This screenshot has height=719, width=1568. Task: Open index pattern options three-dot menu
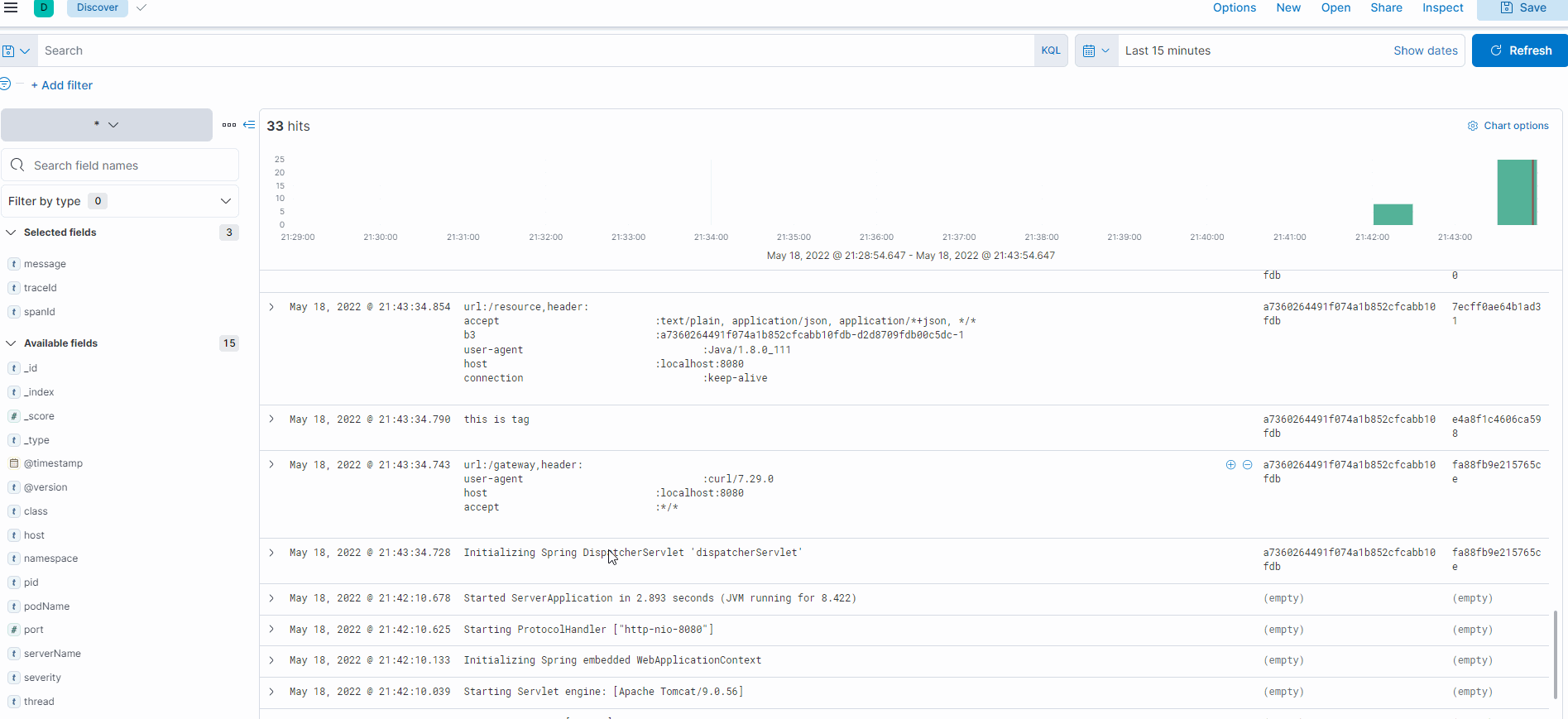[x=229, y=125]
